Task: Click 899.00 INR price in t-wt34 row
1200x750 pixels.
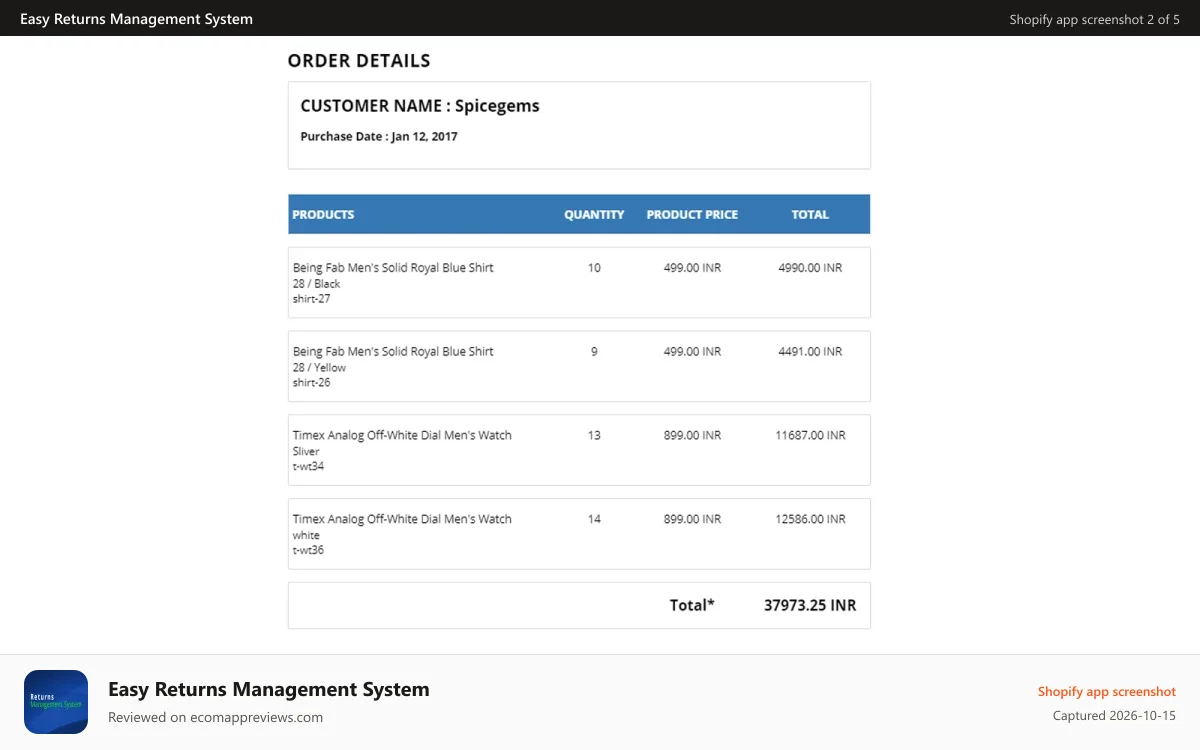Action: (x=692, y=436)
